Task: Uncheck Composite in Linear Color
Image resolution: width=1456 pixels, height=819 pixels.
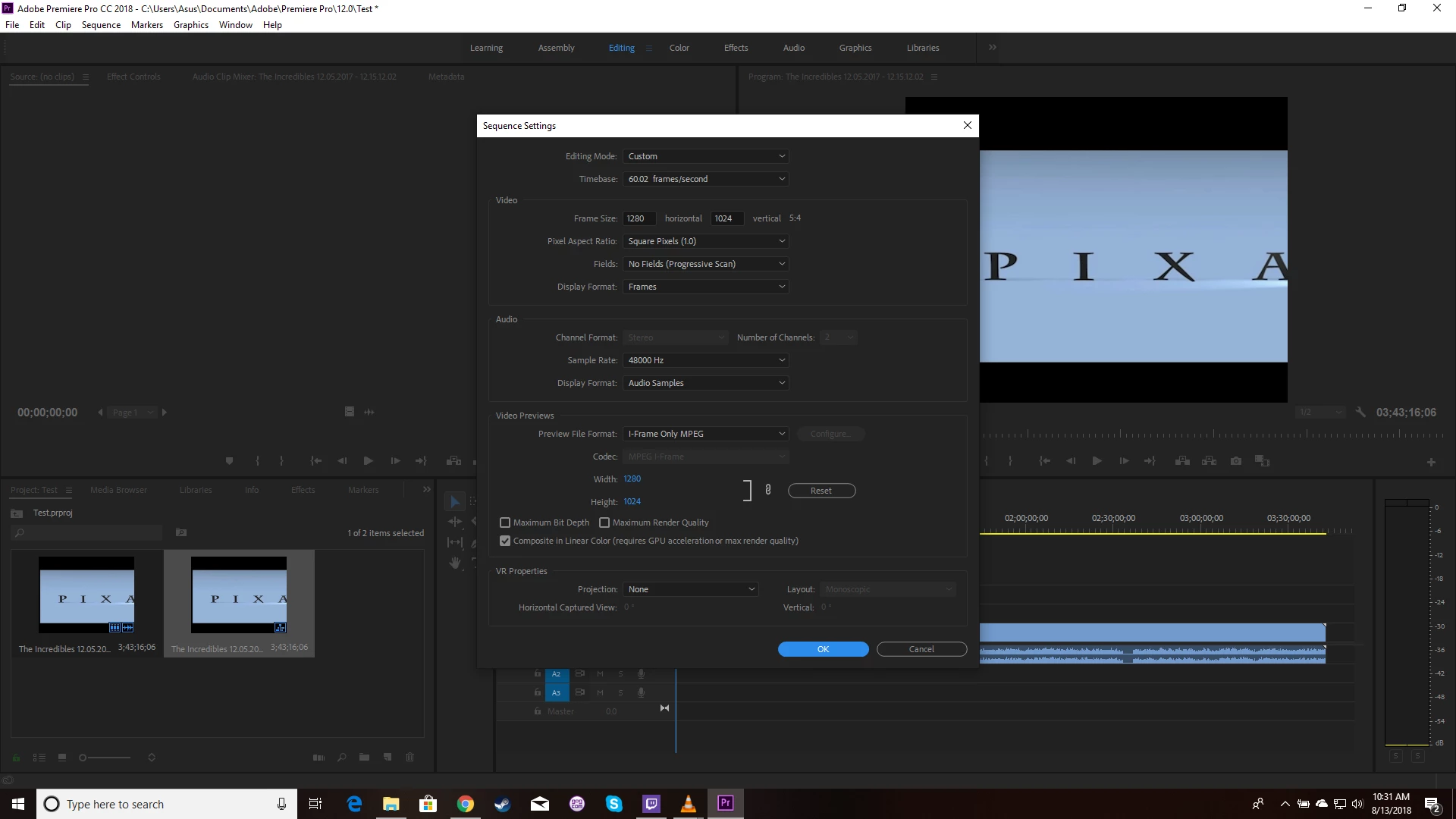Action: pos(505,541)
